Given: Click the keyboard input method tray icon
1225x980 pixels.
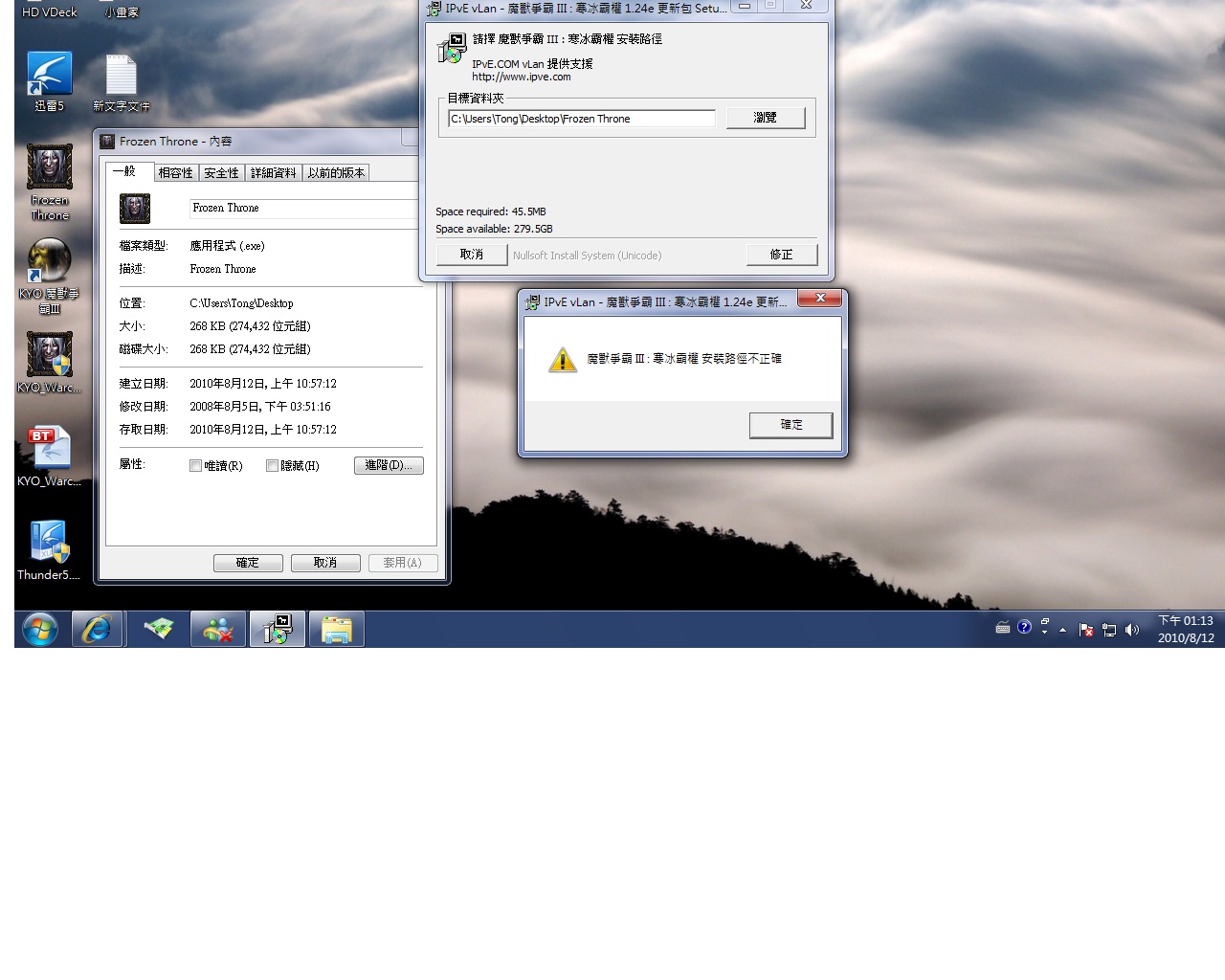Looking at the screenshot, I should 1003,628.
